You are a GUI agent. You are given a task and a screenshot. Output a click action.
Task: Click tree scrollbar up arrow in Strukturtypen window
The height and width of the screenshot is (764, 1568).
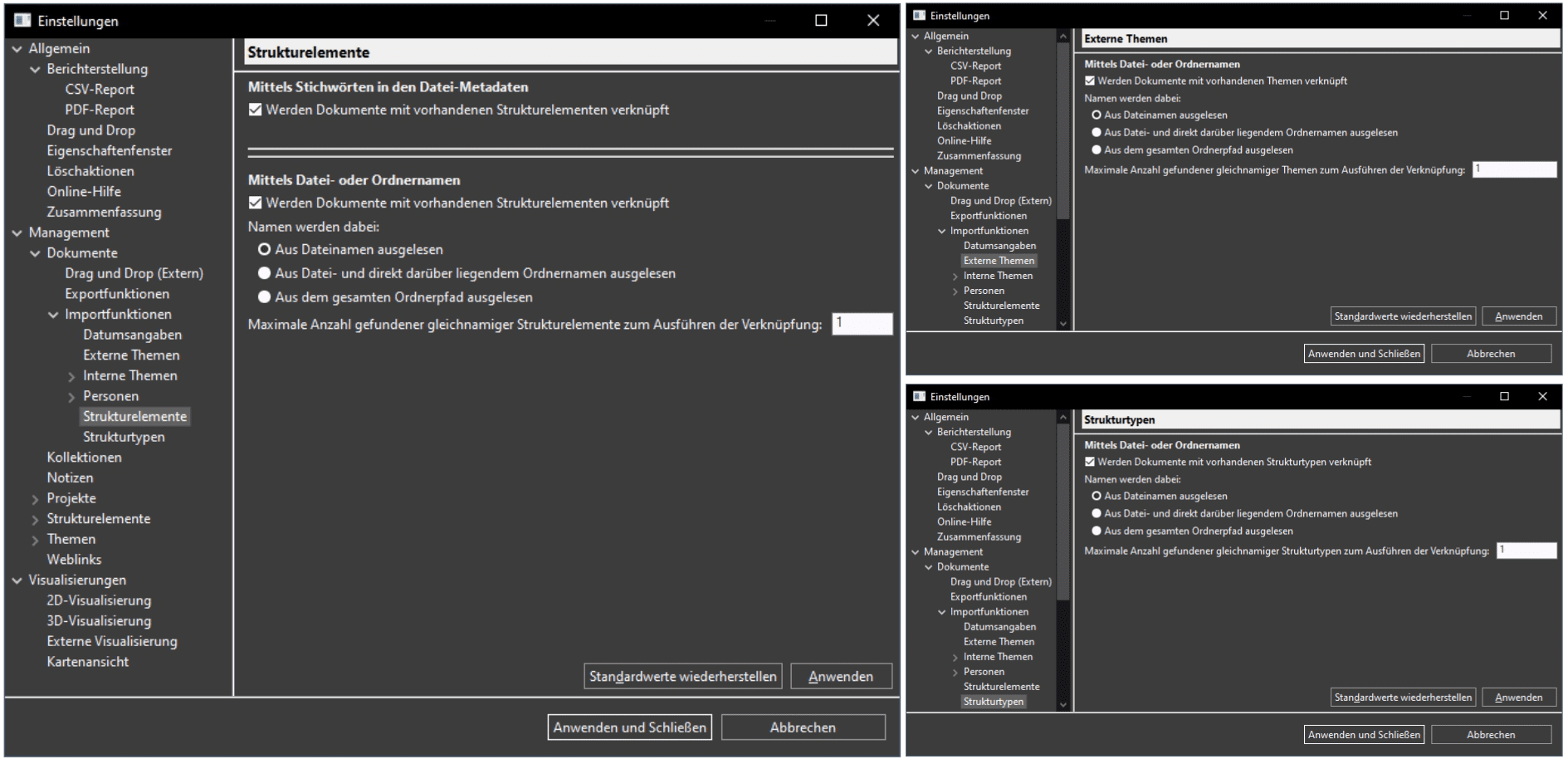(x=1063, y=417)
